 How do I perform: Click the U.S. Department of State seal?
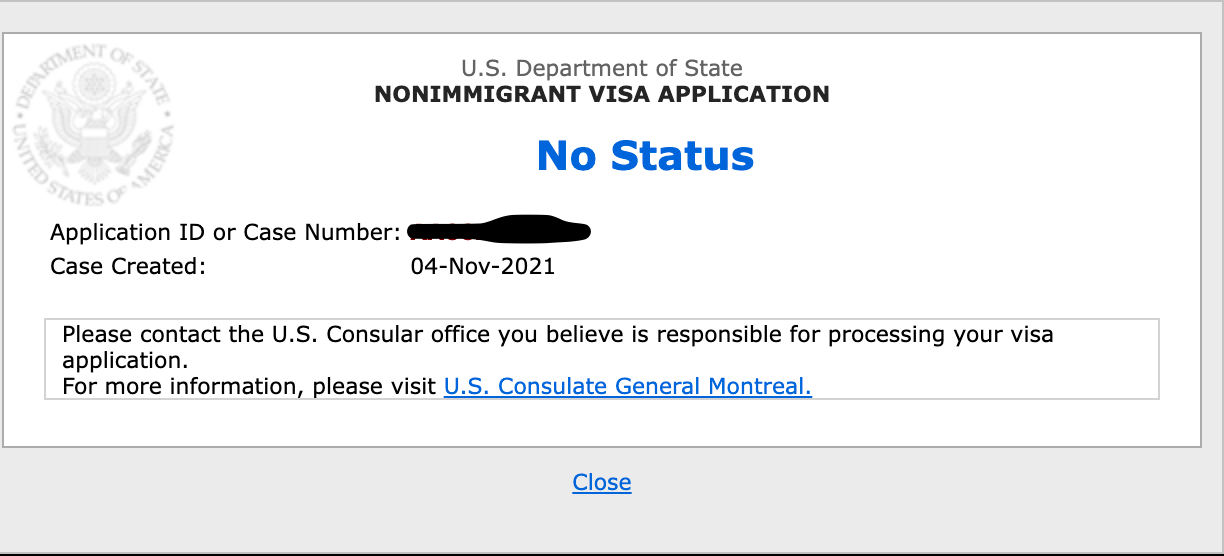92,122
